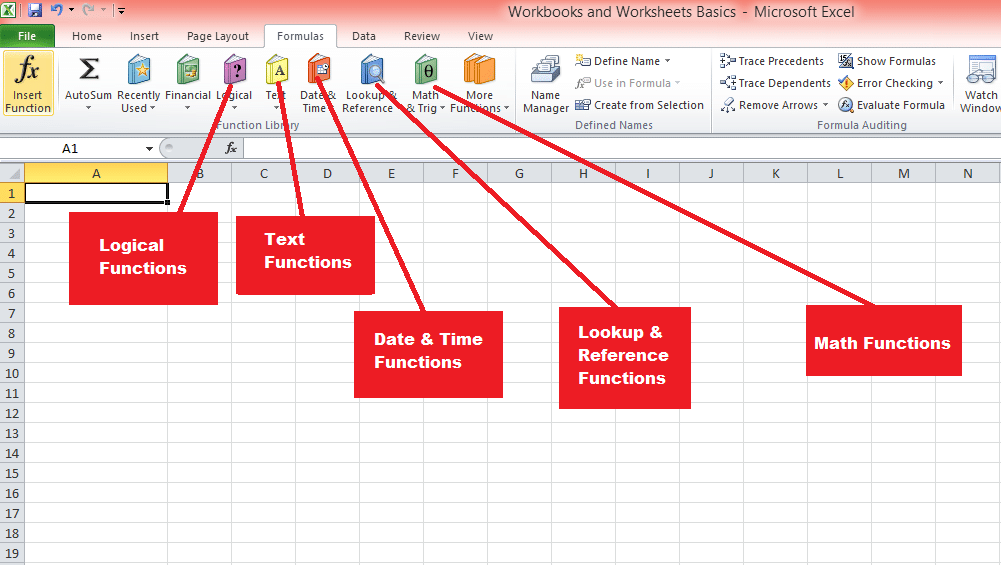
Task: Click the Formulas tab
Action: tap(300, 36)
